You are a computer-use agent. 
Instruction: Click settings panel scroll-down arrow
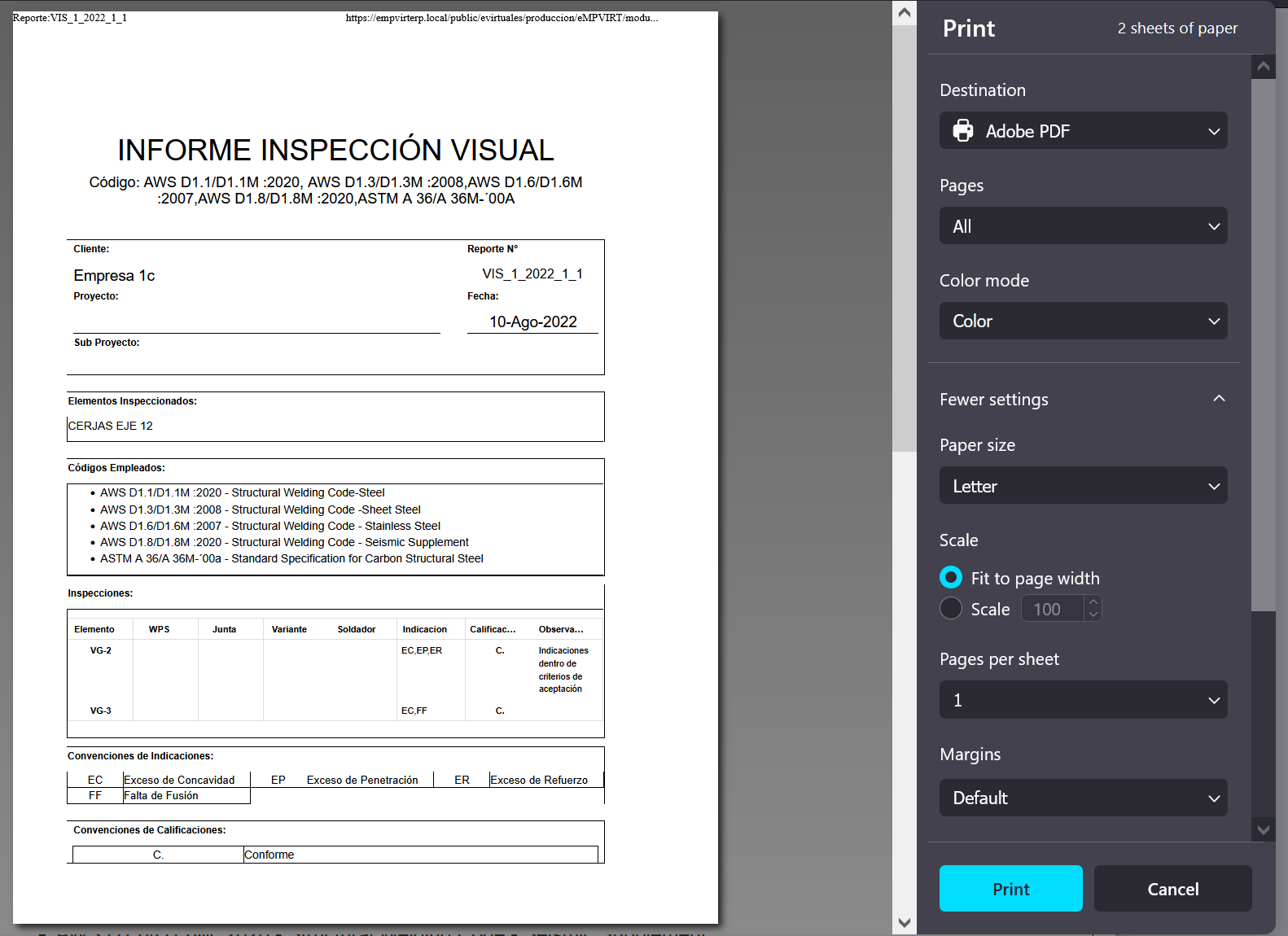pos(1263,830)
